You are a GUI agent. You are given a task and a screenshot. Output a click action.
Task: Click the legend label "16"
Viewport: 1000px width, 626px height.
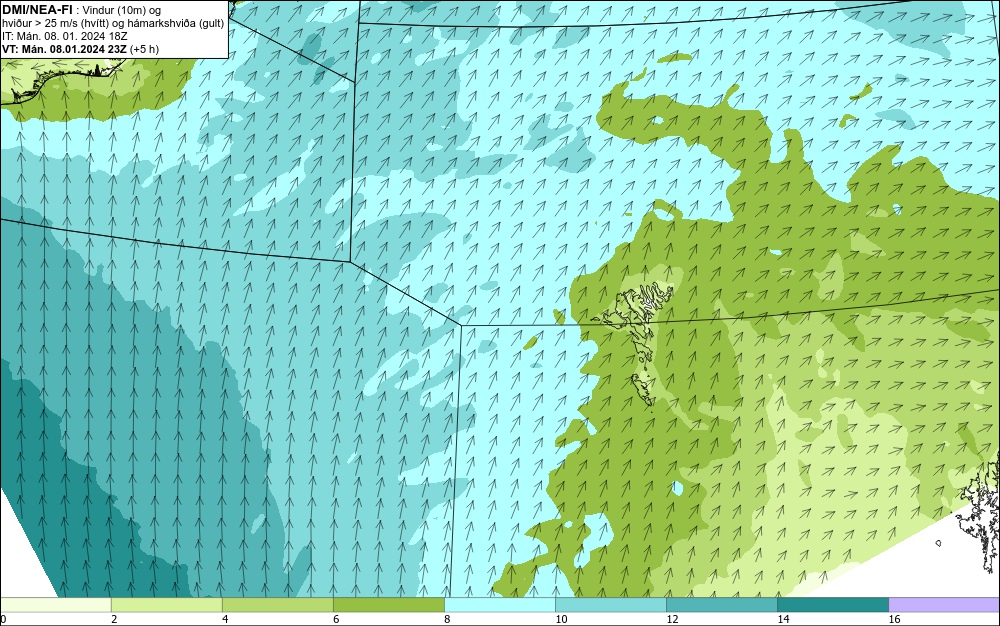click(895, 619)
